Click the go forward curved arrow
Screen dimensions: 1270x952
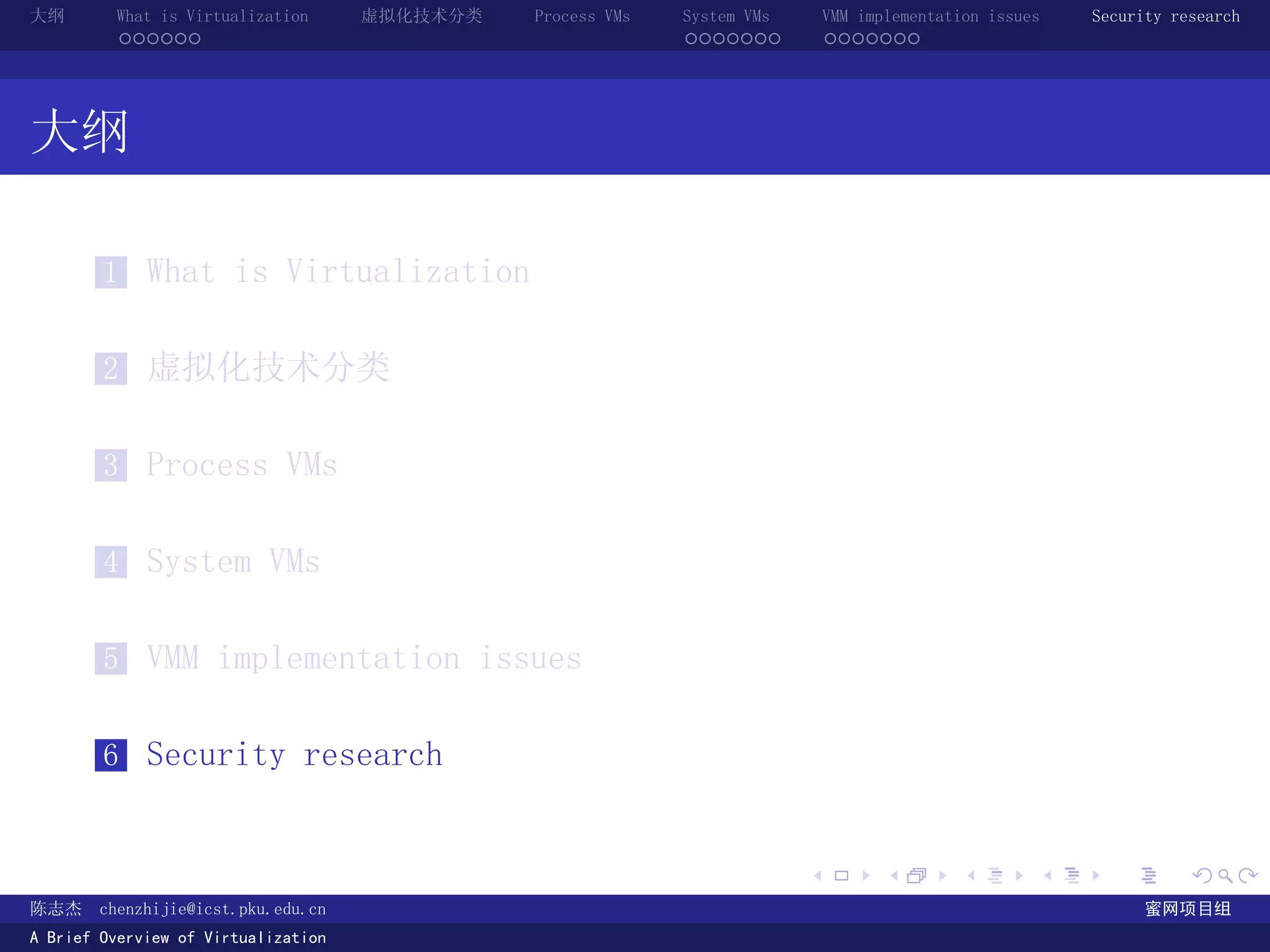(x=1248, y=875)
